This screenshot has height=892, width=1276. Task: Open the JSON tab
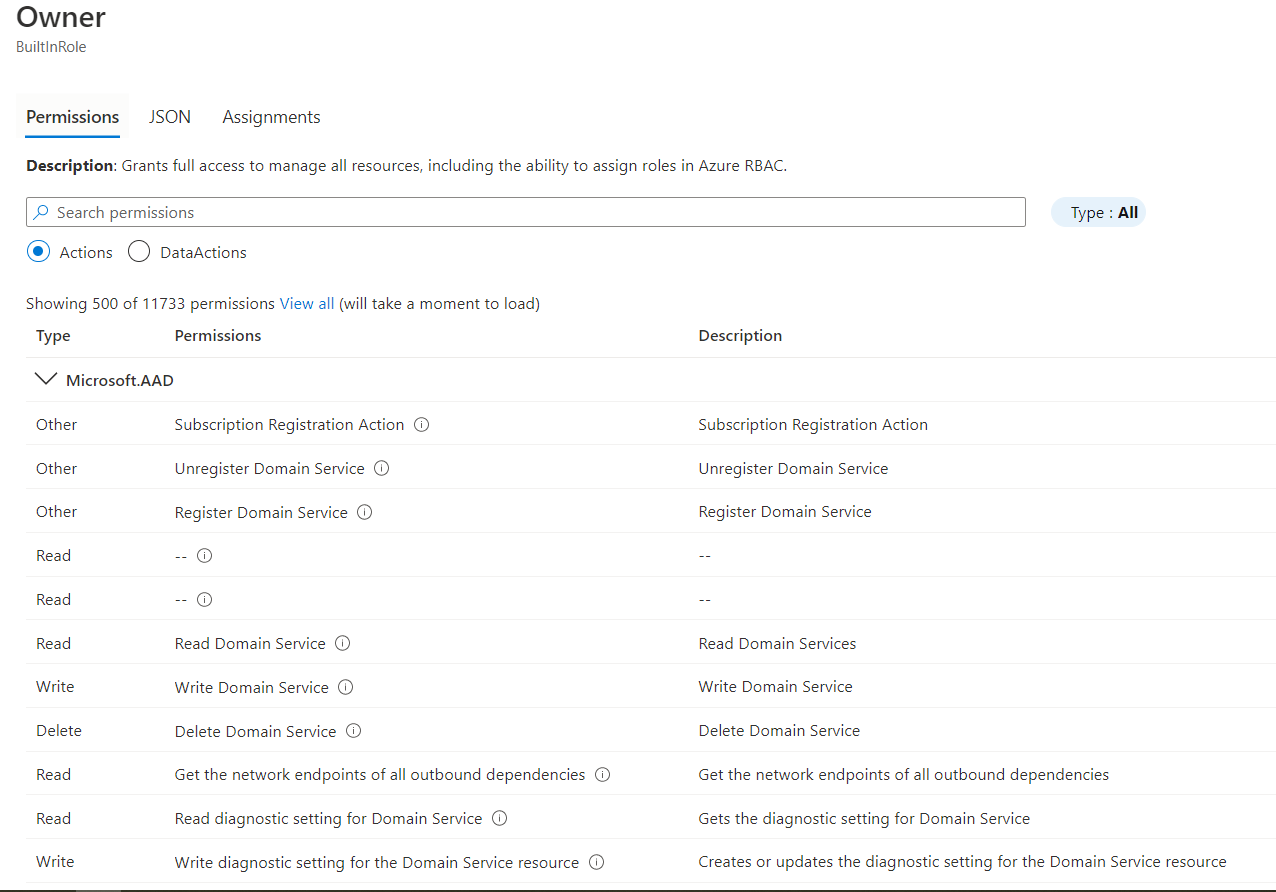click(x=170, y=117)
